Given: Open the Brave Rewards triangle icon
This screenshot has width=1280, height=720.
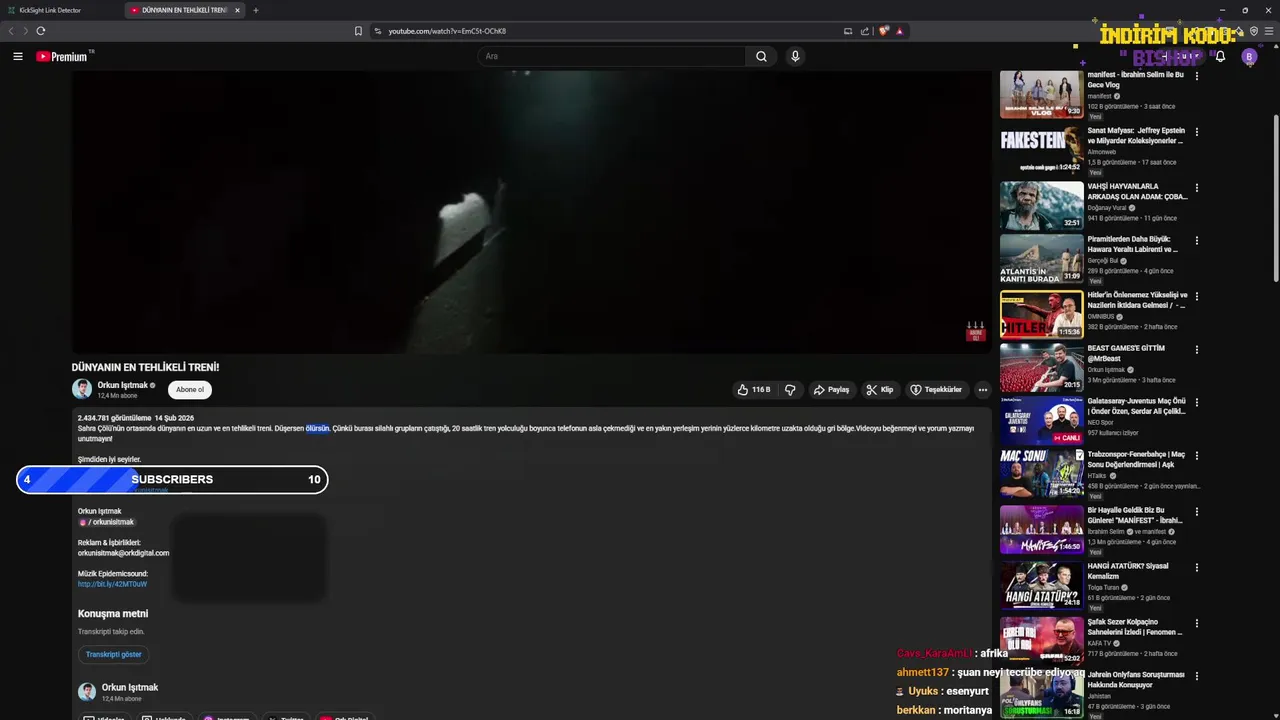Looking at the screenshot, I should [899, 31].
